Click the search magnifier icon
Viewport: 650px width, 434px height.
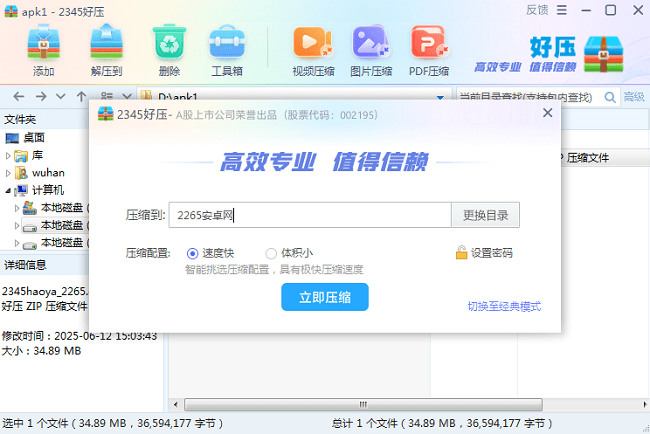pyautogui.click(x=609, y=96)
